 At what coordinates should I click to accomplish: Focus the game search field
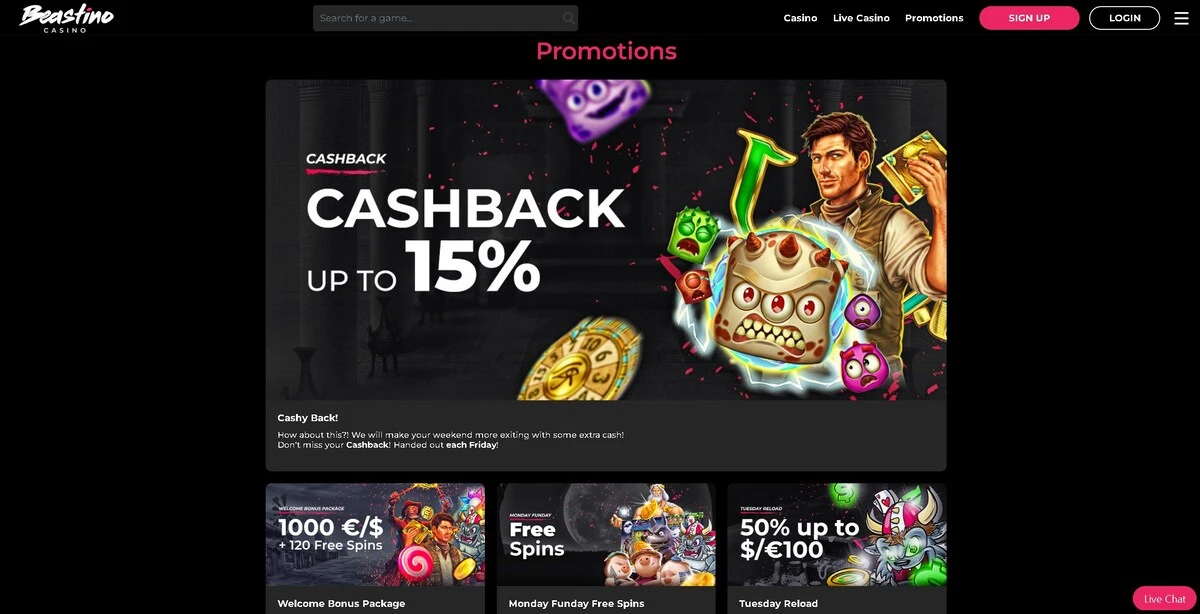(x=445, y=18)
